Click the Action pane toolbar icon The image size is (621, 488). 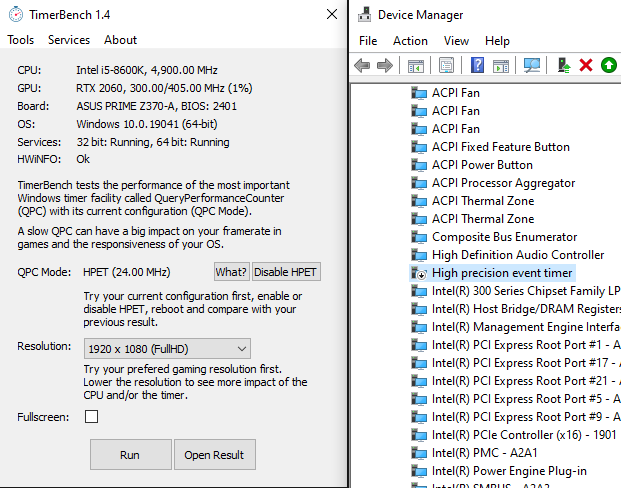point(501,65)
